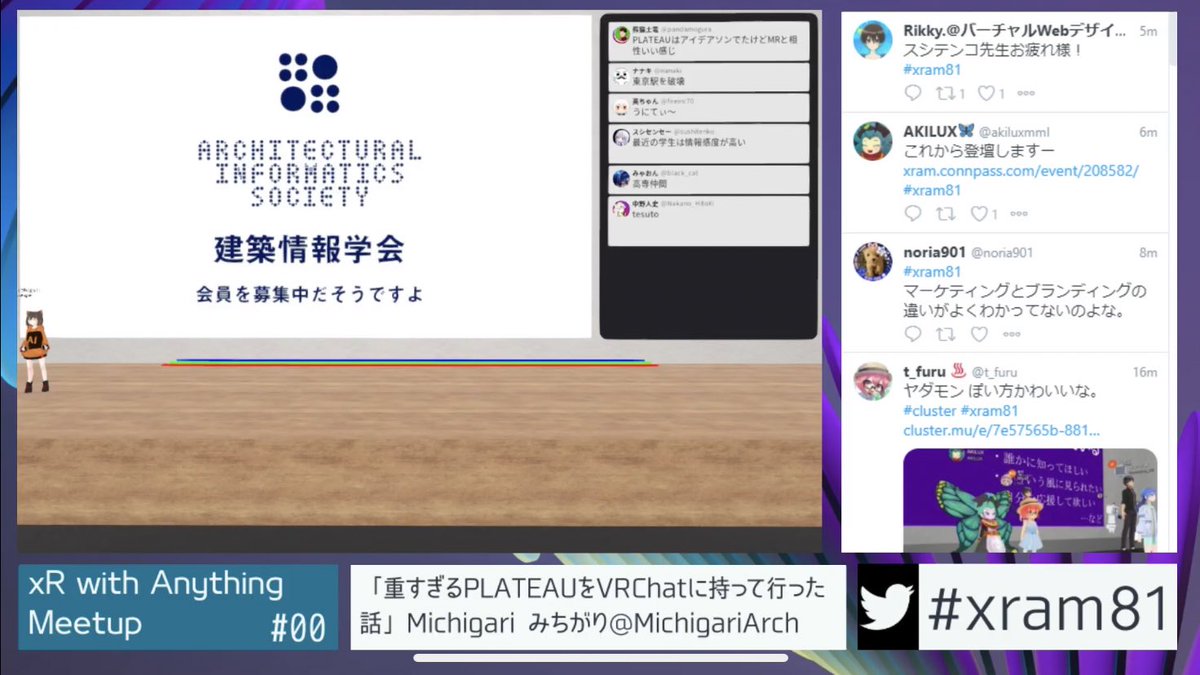Open the xram.connpass.com event link
The width and height of the screenshot is (1200, 675).
[x=1020, y=171]
